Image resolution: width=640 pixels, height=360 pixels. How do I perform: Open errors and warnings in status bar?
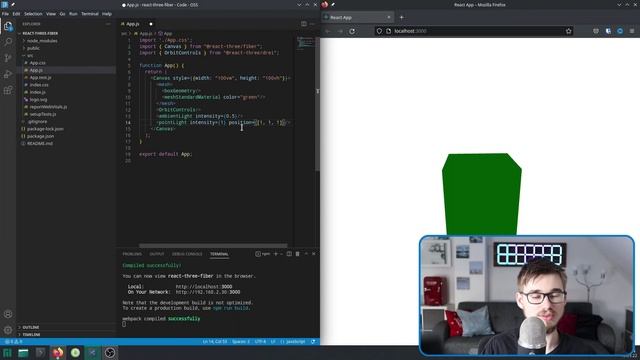[x=14, y=342]
